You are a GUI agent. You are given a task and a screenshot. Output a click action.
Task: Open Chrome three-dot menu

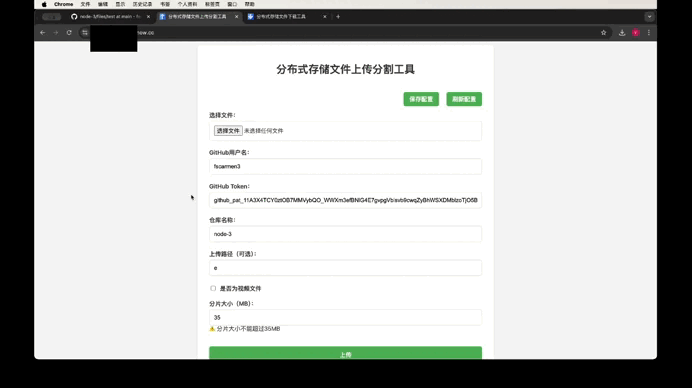(649, 33)
